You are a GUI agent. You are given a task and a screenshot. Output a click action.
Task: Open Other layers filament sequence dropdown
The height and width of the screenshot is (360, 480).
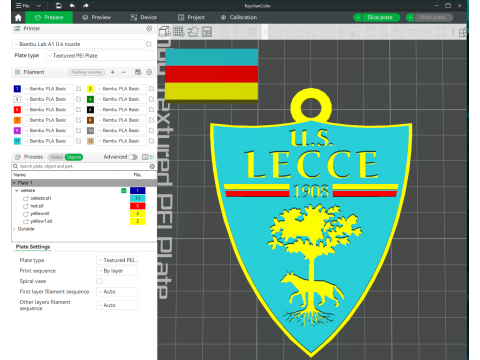coord(117,305)
